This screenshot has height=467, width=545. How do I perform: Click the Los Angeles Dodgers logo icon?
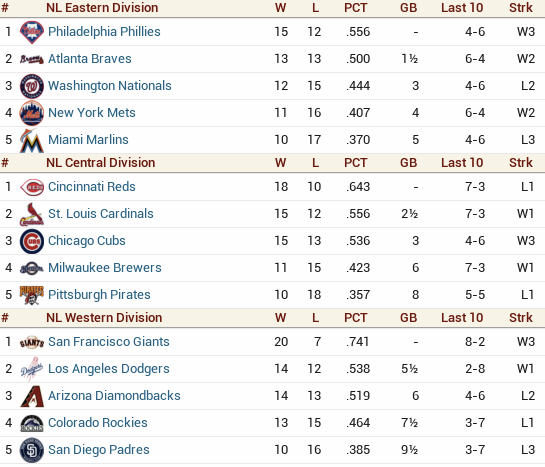(x=32, y=369)
